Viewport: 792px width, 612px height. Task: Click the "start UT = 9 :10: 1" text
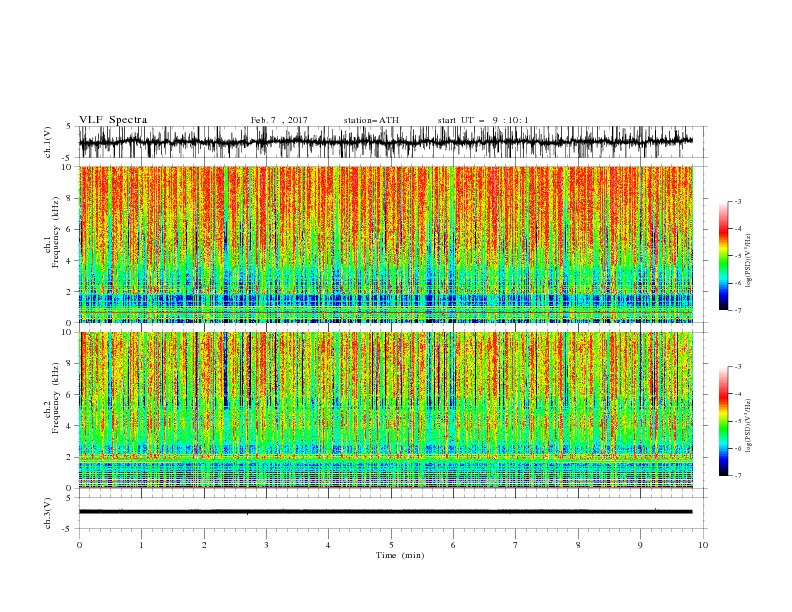pos(483,120)
